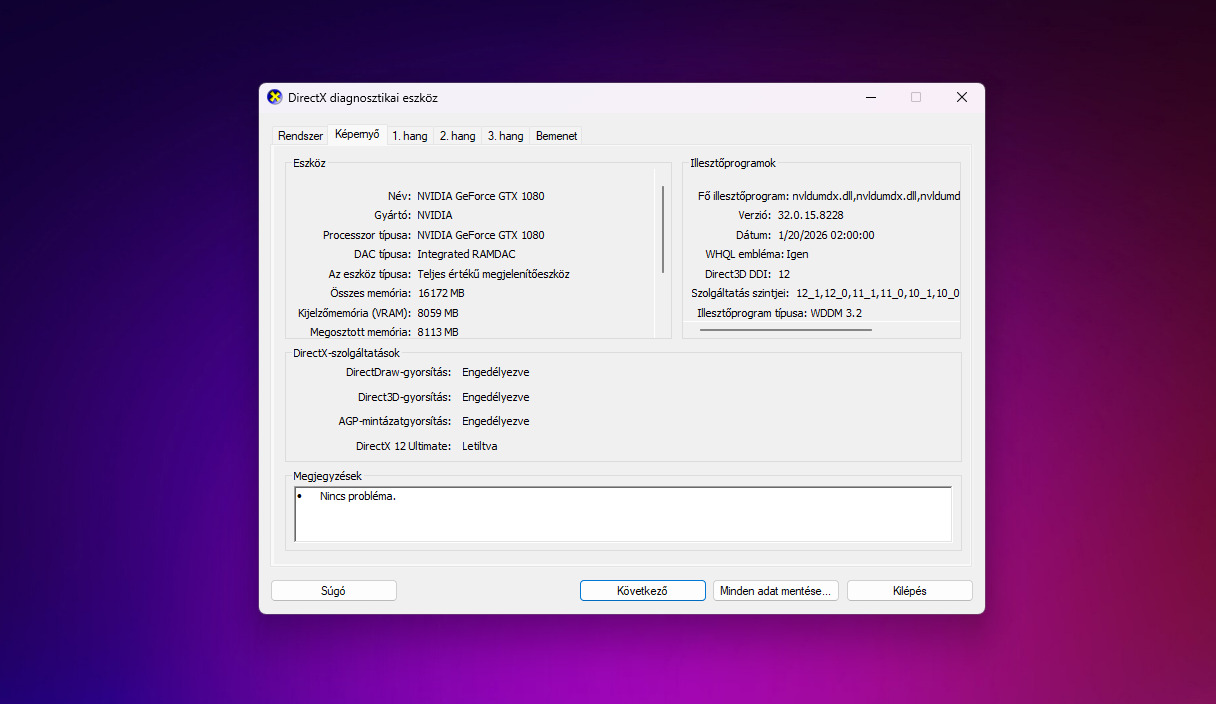Screen dimensions: 1216x704
Task: Click the Direct3D-gyorsítás Engedélyezve value
Action: click(x=496, y=397)
